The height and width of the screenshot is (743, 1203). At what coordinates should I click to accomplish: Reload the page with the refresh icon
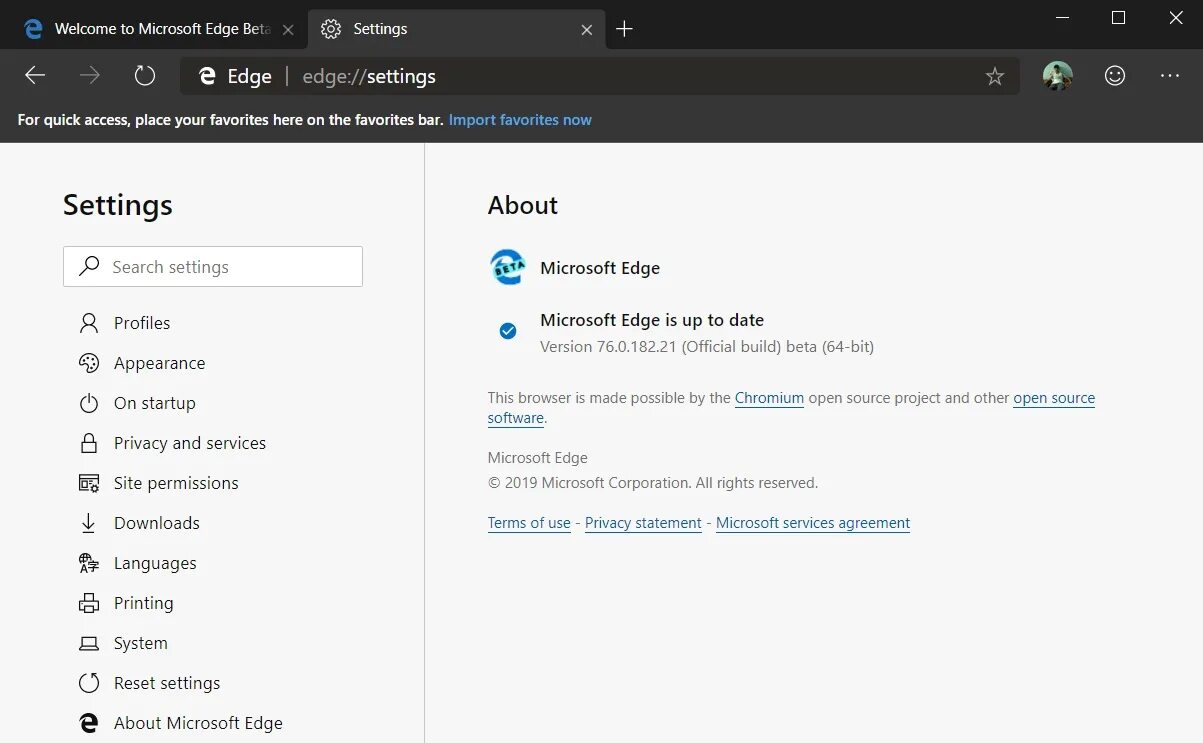pyautogui.click(x=145, y=76)
